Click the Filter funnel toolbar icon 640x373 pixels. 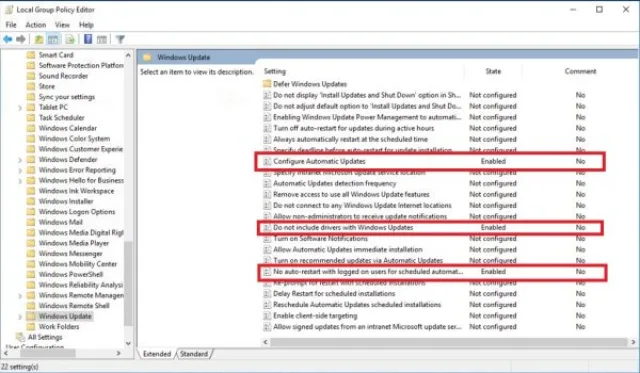pyautogui.click(x=120, y=39)
